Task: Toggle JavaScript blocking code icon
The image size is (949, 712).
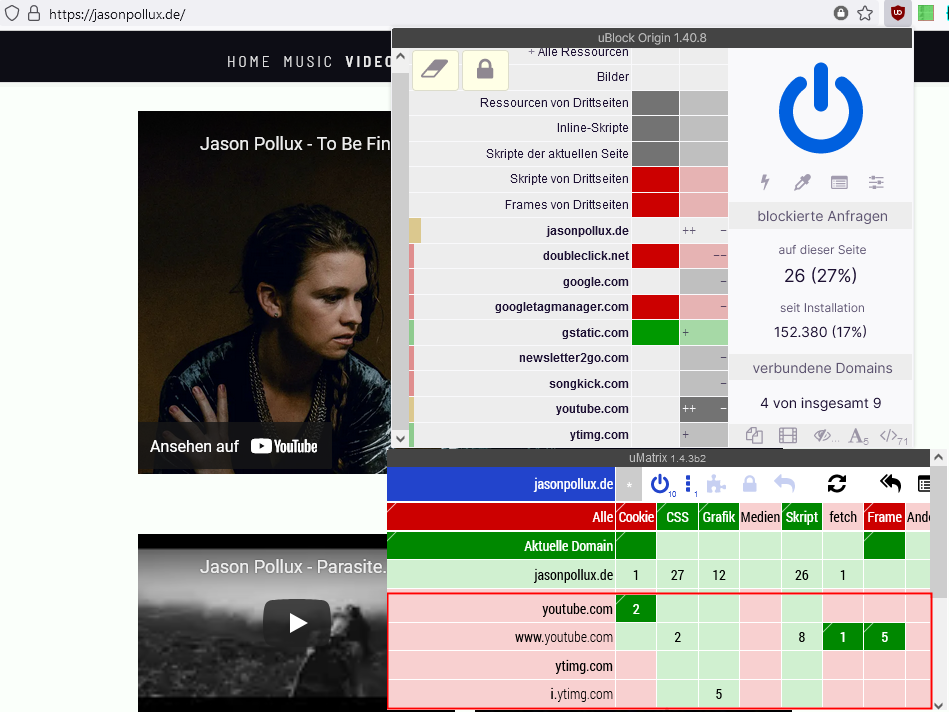Action: [893, 435]
